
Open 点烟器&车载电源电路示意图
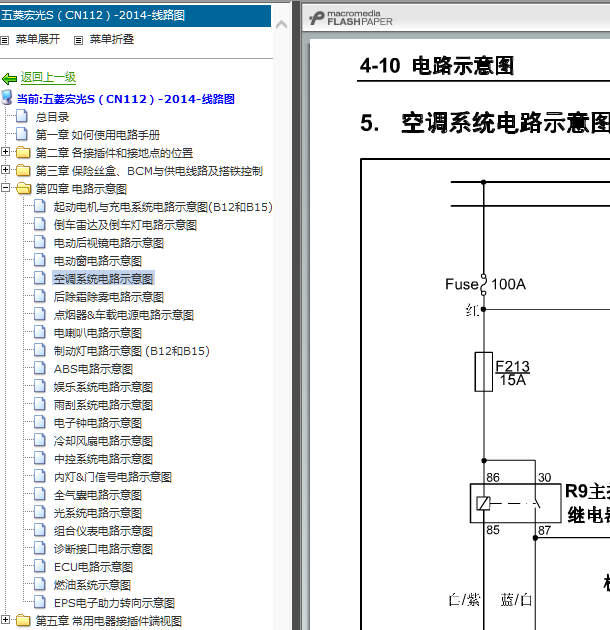[x=124, y=315]
